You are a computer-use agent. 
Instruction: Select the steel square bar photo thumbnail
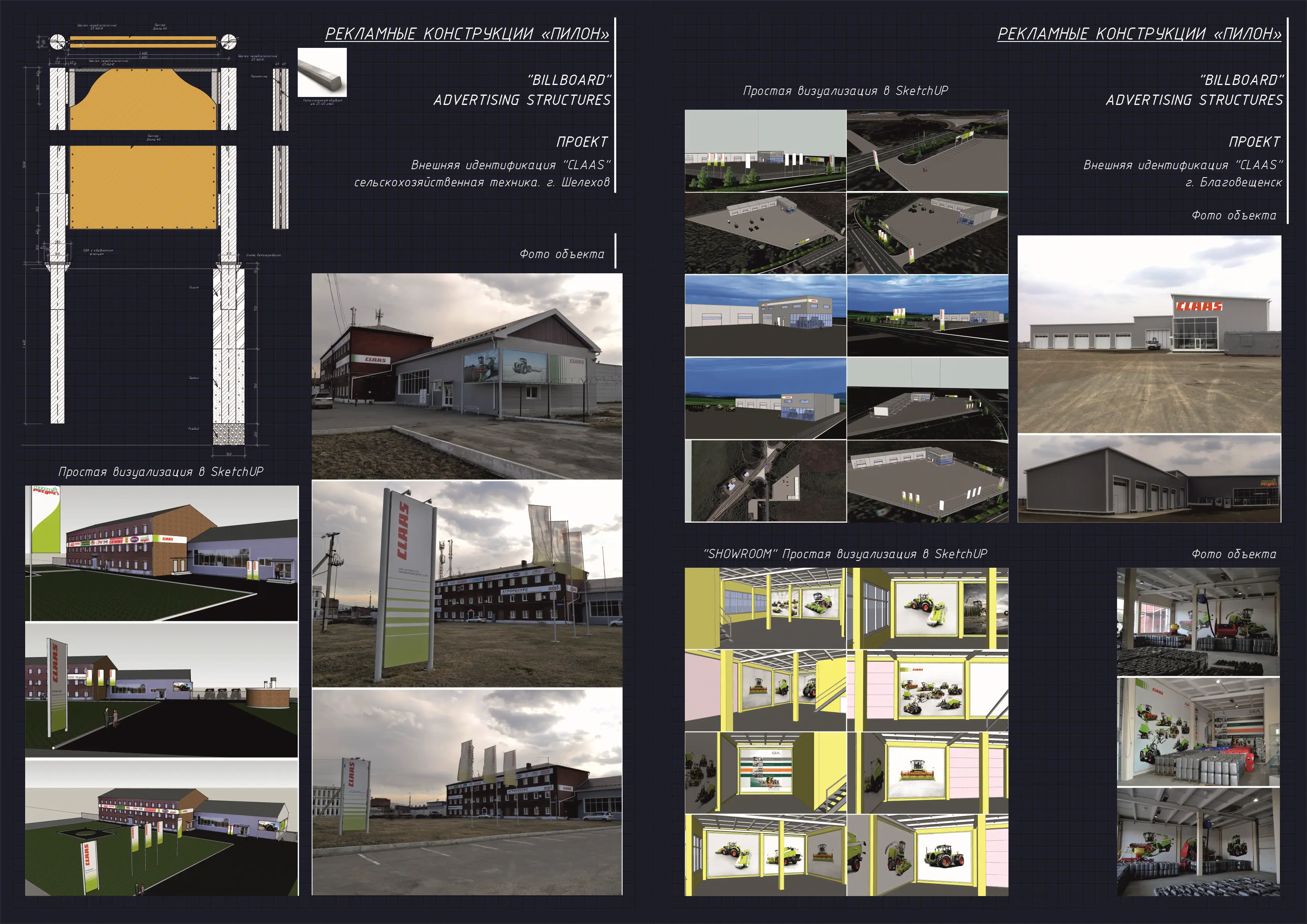tap(322, 72)
